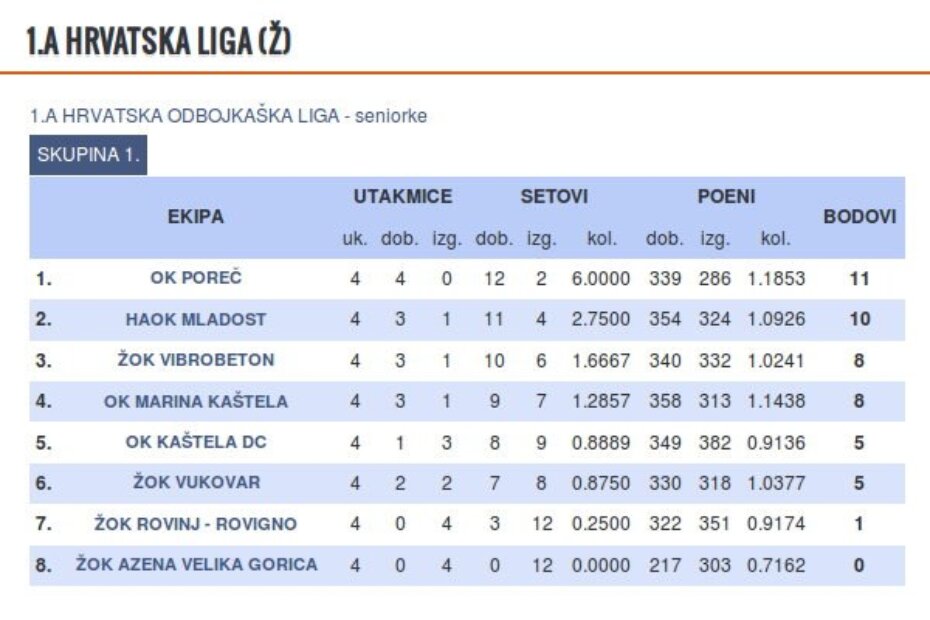Click the 6.0000 set ratio cell
Screen dimensions: 930x620
pos(601,279)
